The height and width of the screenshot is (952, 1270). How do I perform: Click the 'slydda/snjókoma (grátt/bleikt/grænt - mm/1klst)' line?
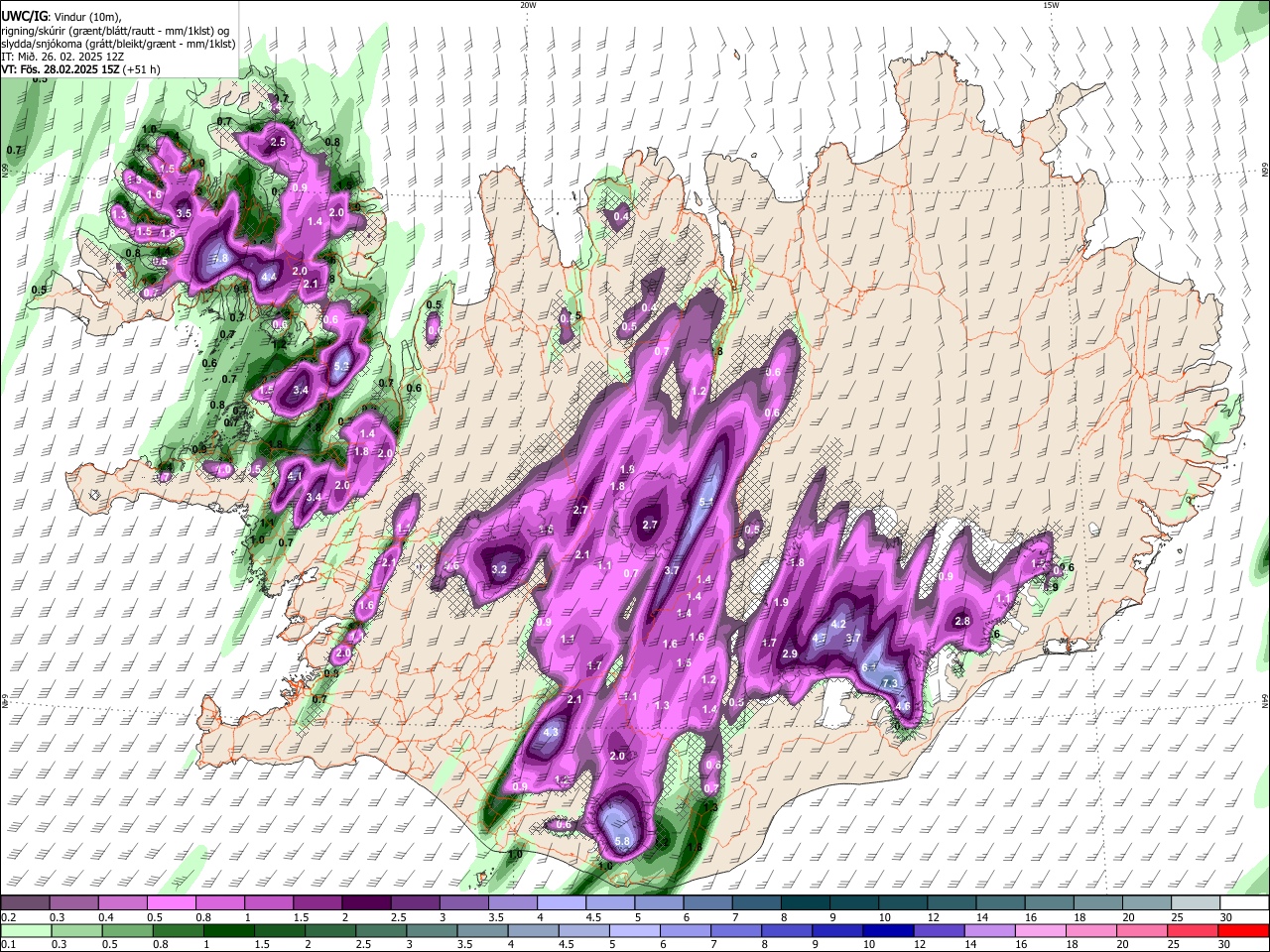tap(118, 44)
